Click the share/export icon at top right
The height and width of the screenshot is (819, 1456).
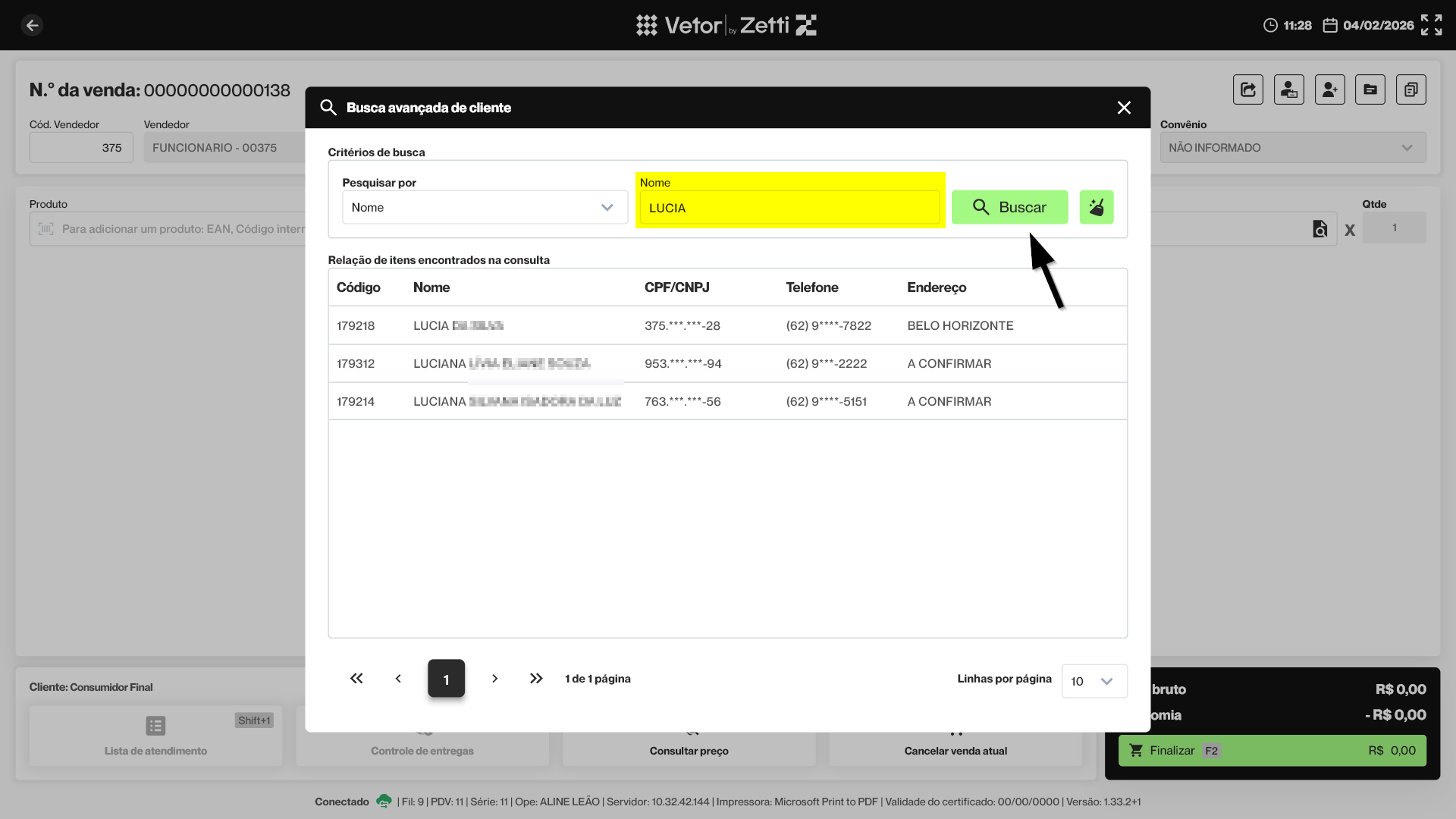click(x=1248, y=89)
